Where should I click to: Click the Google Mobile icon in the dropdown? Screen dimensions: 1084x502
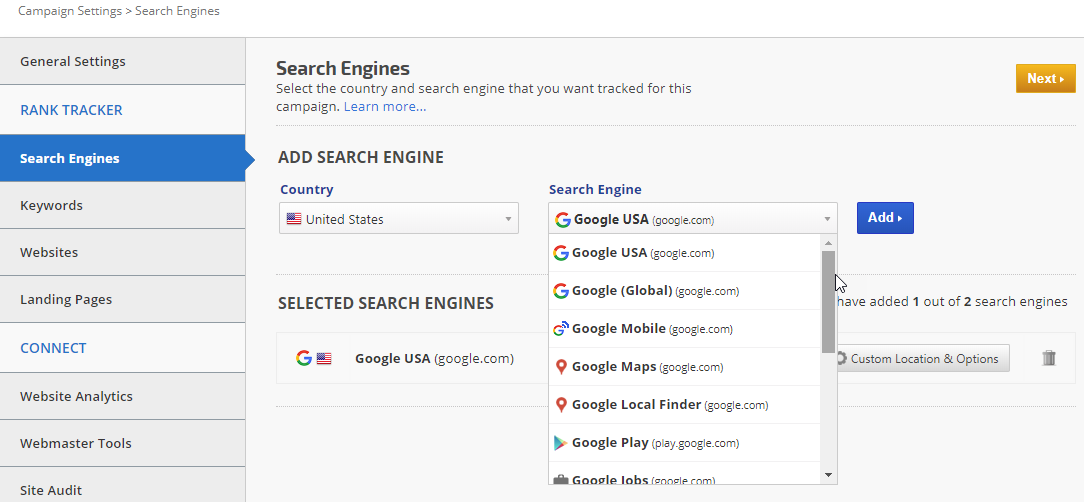click(x=561, y=329)
